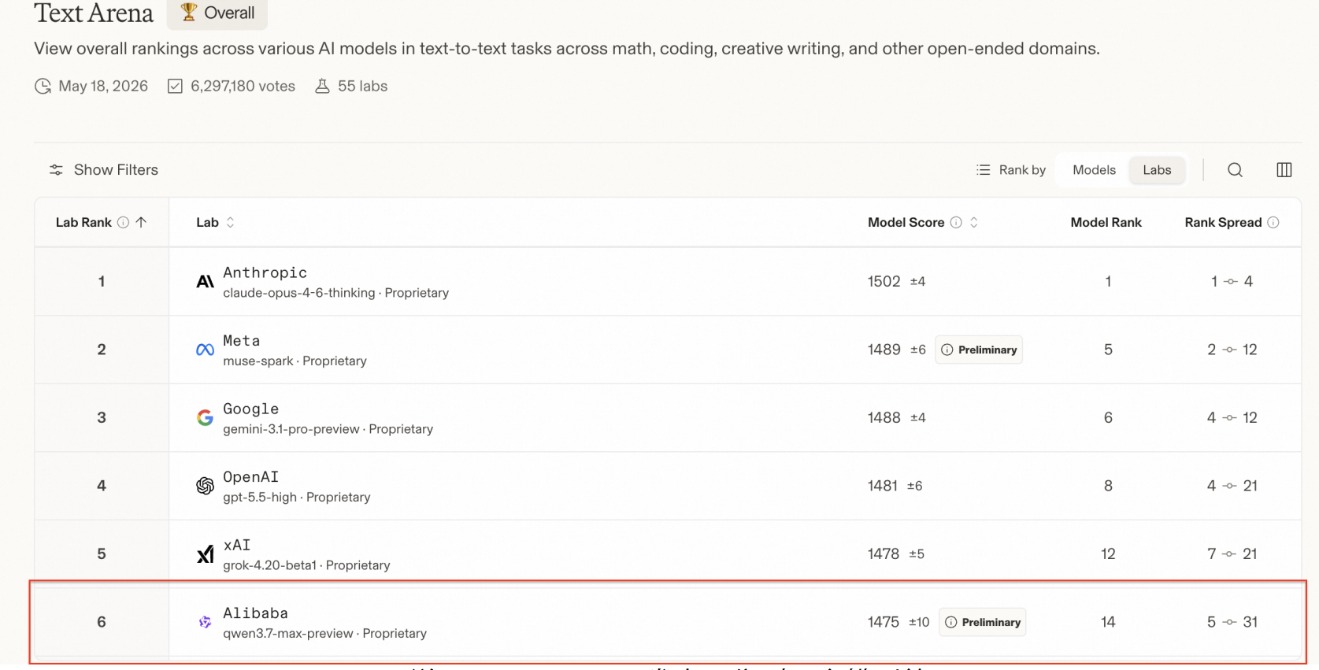Click Preliminary badge on Meta row
The height and width of the screenshot is (670, 1319).
click(979, 350)
